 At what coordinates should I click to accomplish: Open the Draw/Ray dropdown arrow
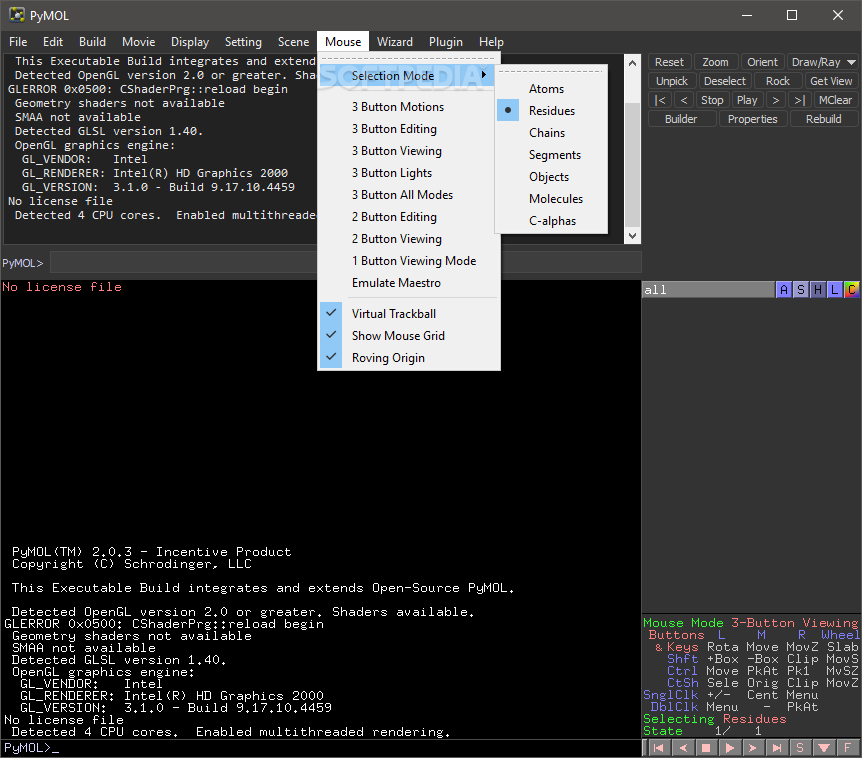852,62
